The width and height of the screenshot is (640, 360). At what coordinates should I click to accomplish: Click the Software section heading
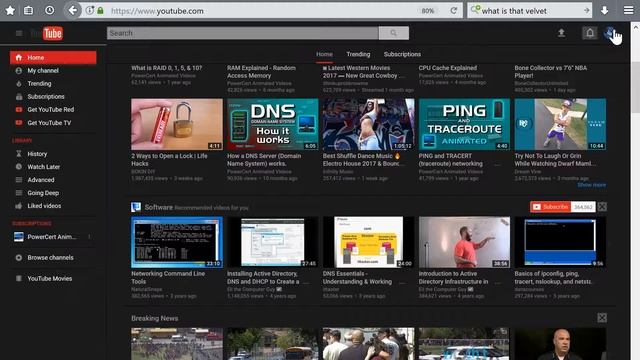158,207
